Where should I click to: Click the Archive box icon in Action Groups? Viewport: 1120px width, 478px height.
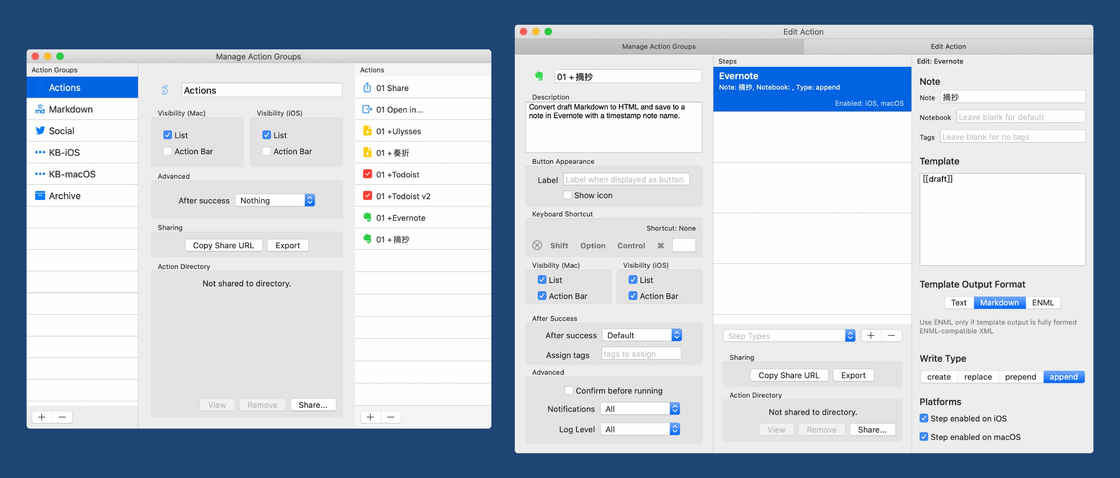40,196
